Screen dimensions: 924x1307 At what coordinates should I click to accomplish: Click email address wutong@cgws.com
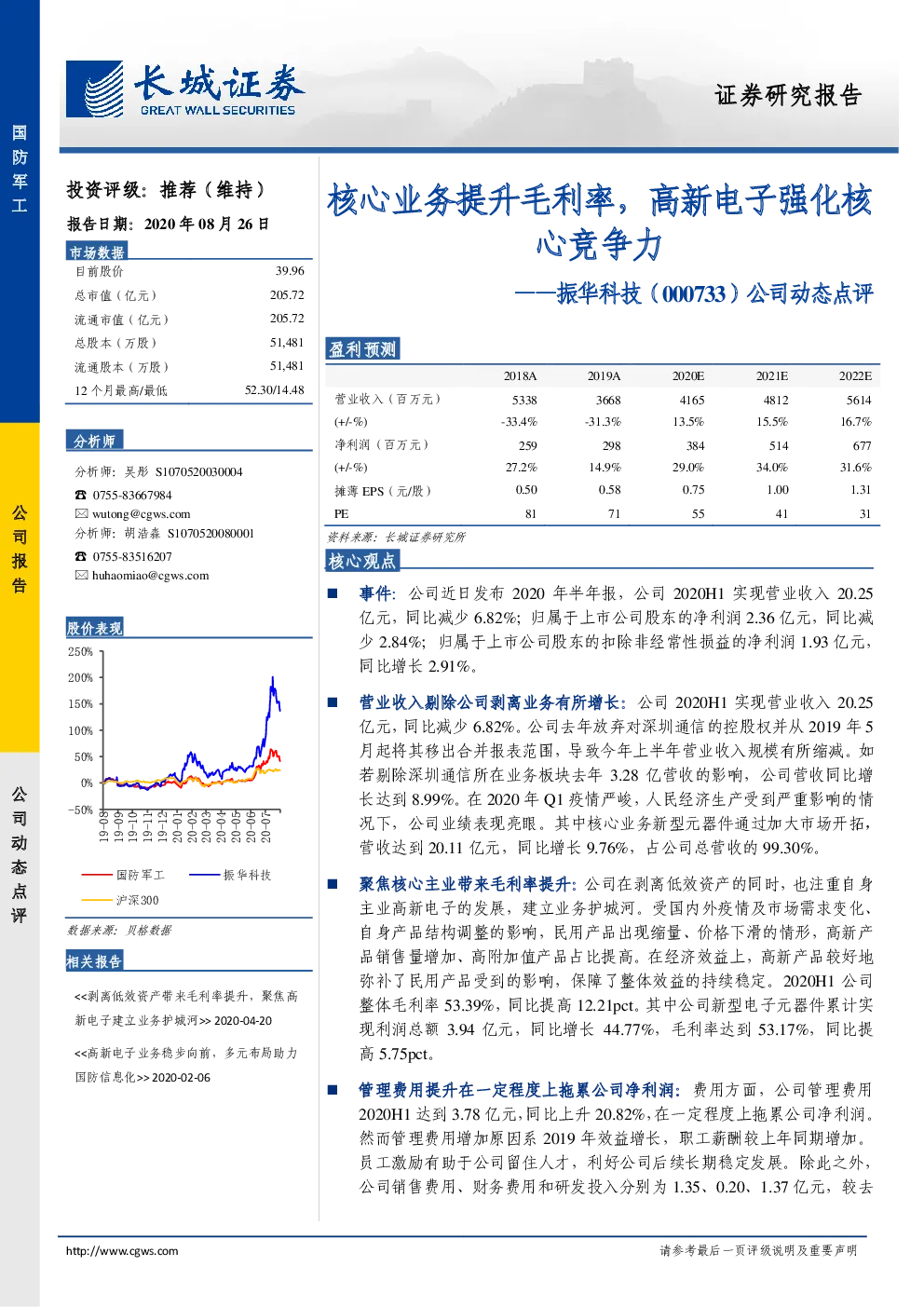click(x=141, y=513)
